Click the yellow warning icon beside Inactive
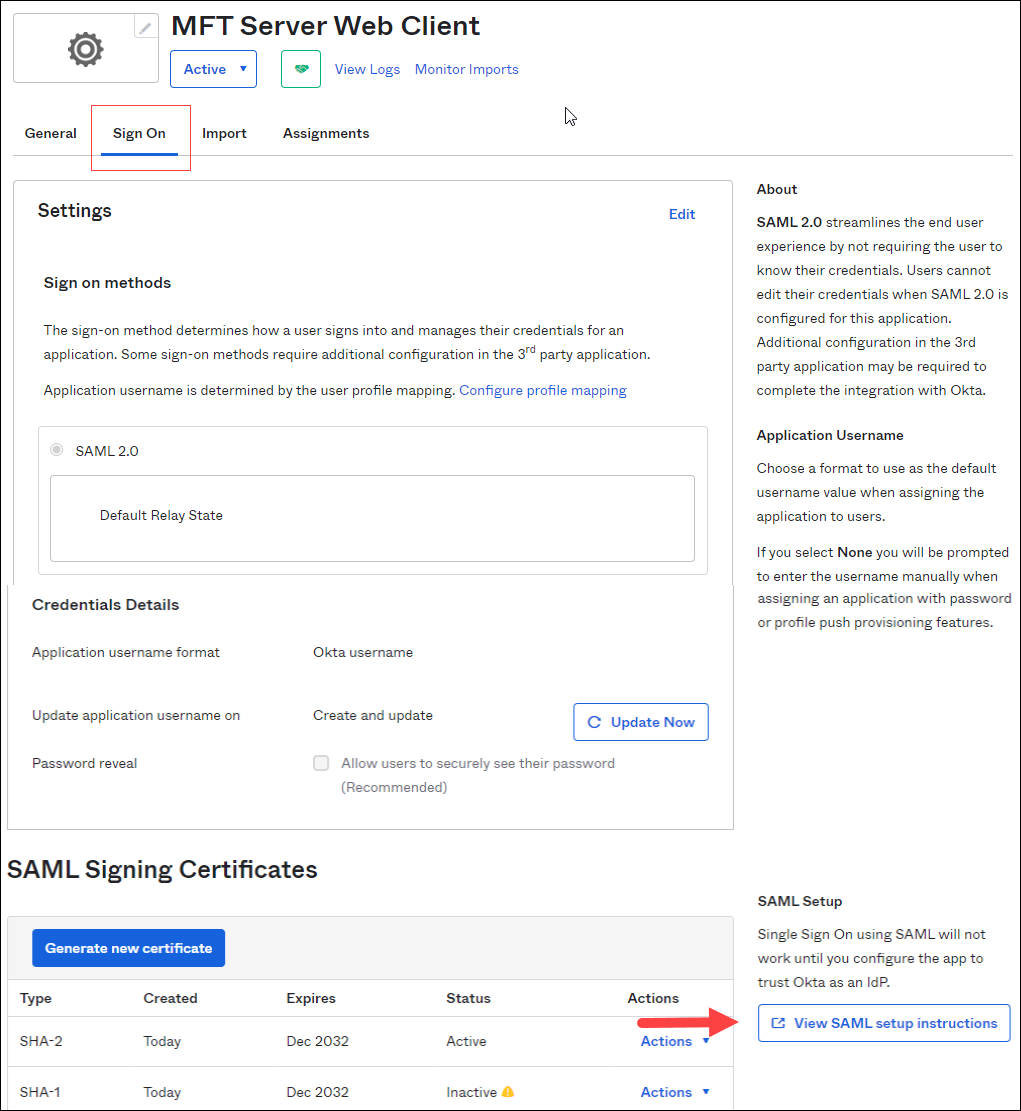Image resolution: width=1021 pixels, height=1111 pixels. click(x=508, y=1092)
